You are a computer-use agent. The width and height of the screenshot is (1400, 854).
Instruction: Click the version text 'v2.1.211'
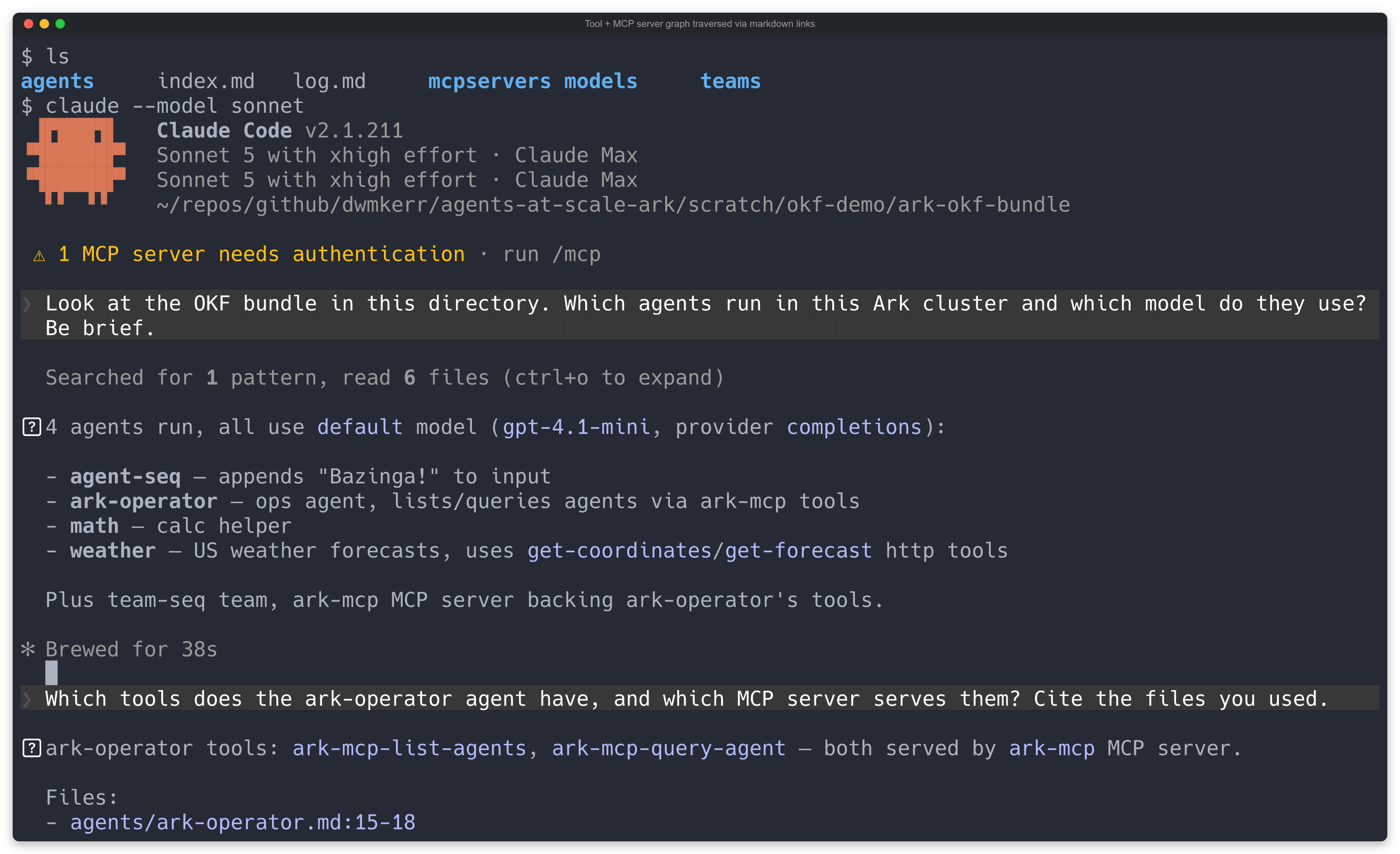click(x=354, y=131)
